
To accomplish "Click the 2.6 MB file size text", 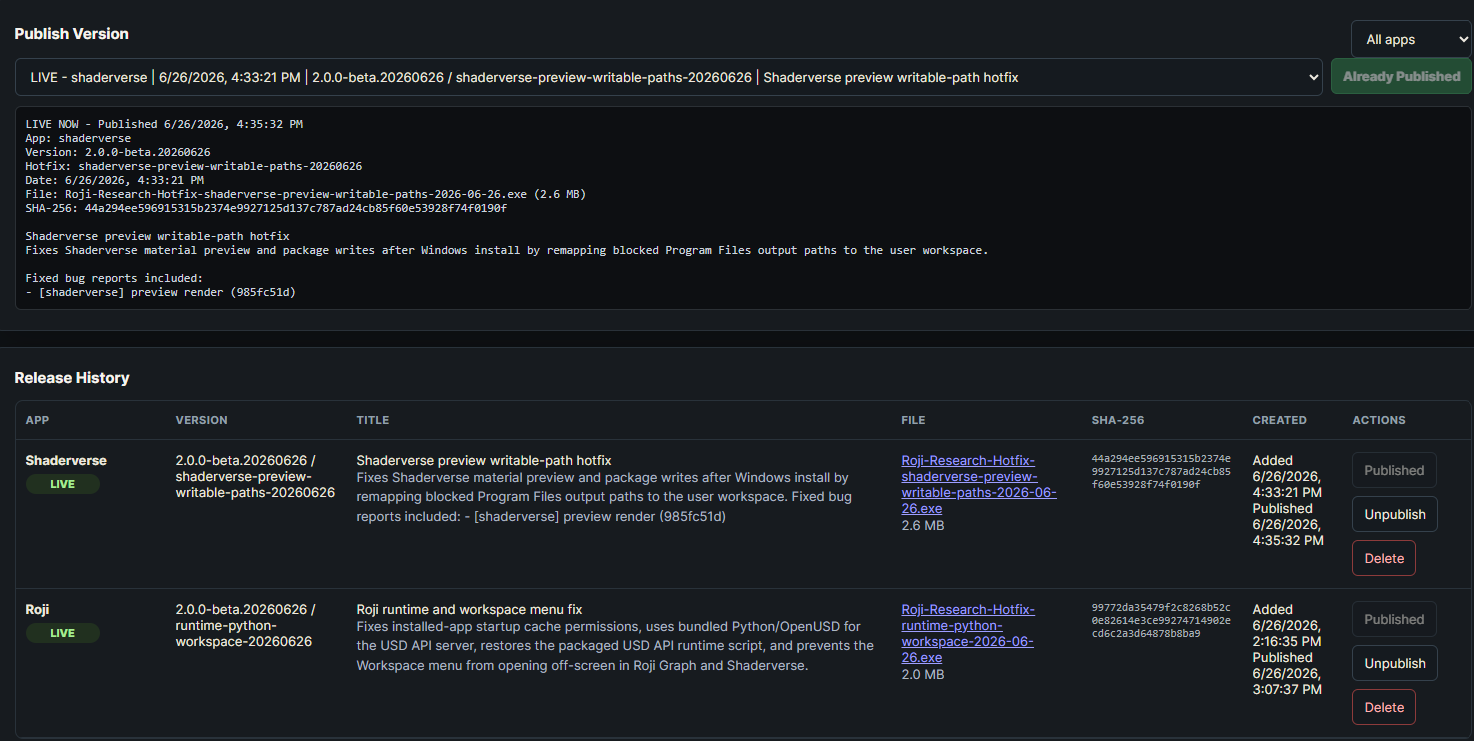I will click(921, 525).
